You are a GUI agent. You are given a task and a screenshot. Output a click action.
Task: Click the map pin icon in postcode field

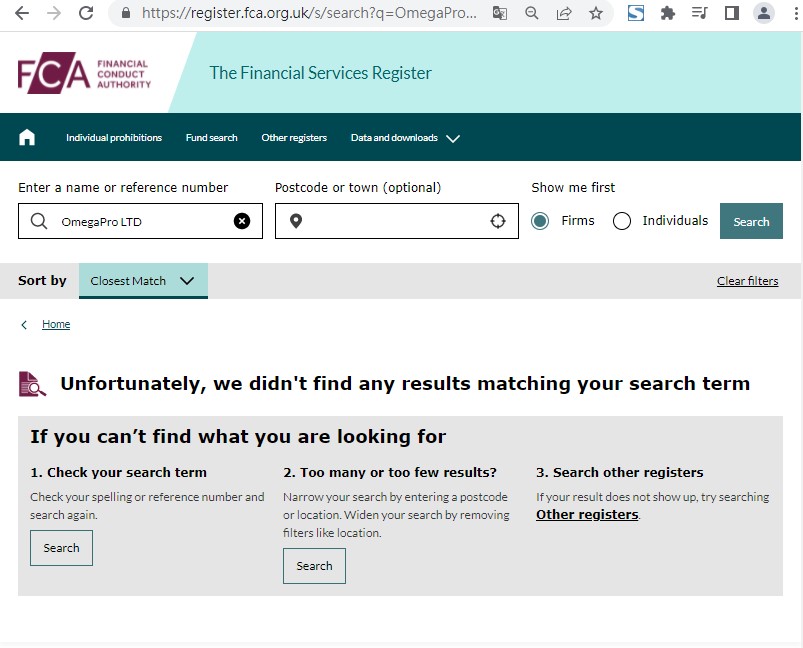(x=295, y=221)
